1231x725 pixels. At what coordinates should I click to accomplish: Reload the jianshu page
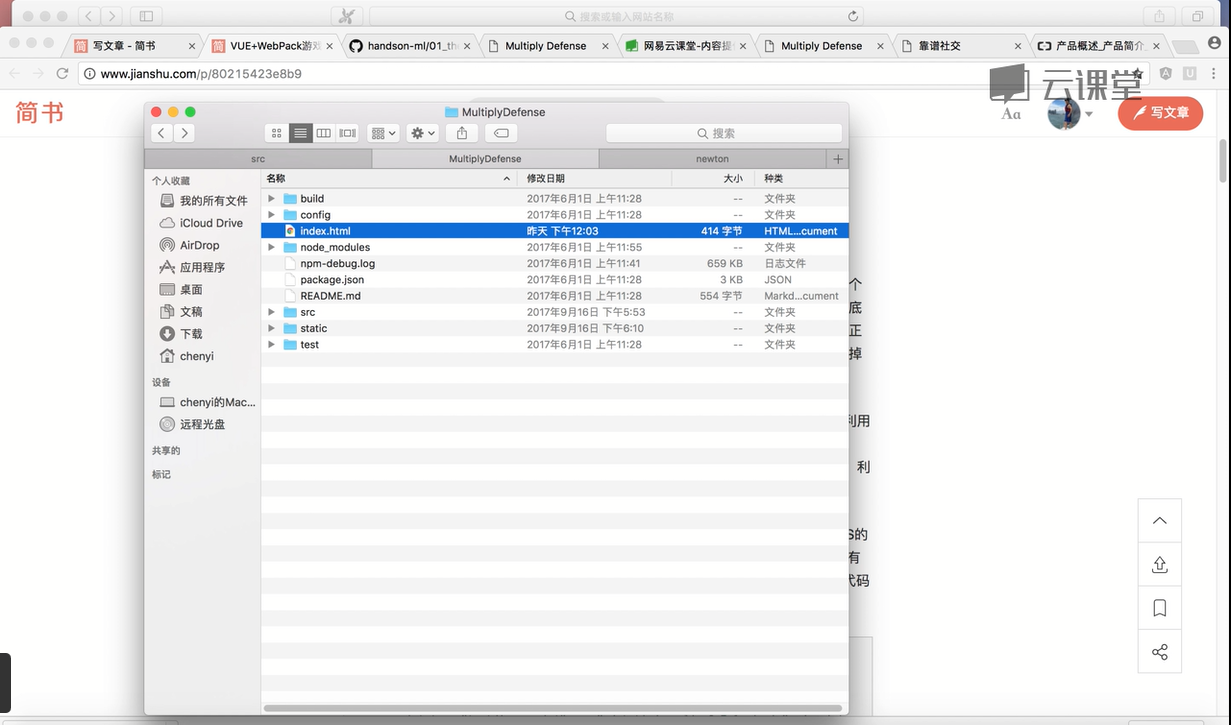[62, 73]
